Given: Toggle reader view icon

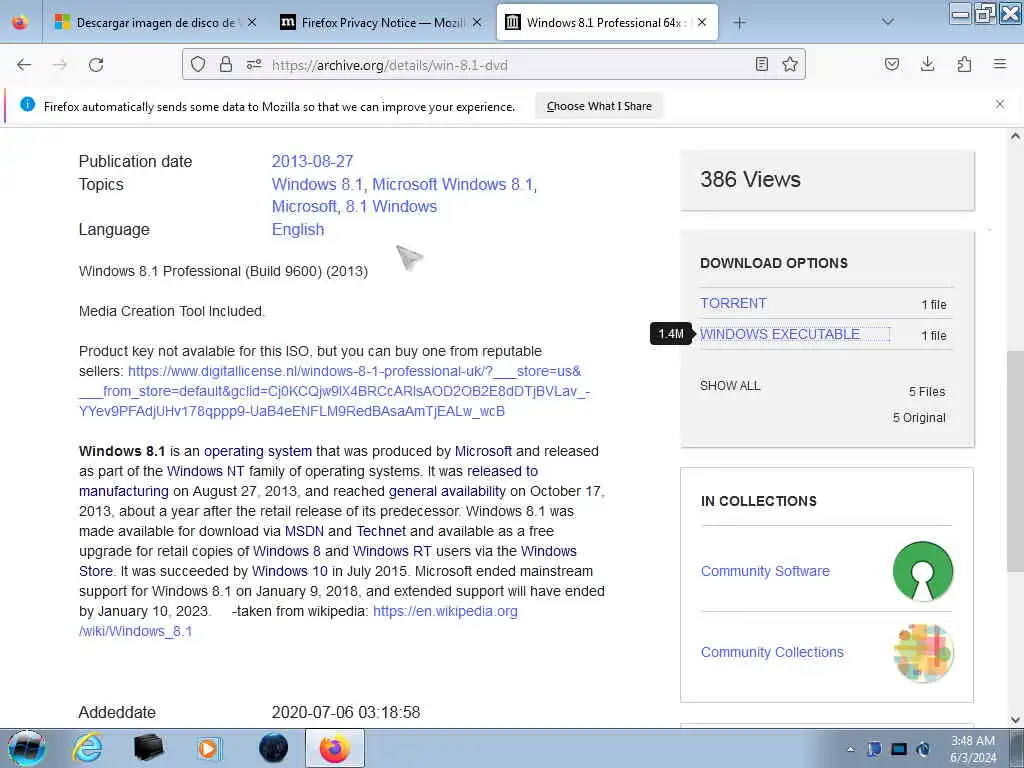Looking at the screenshot, I should point(761,64).
